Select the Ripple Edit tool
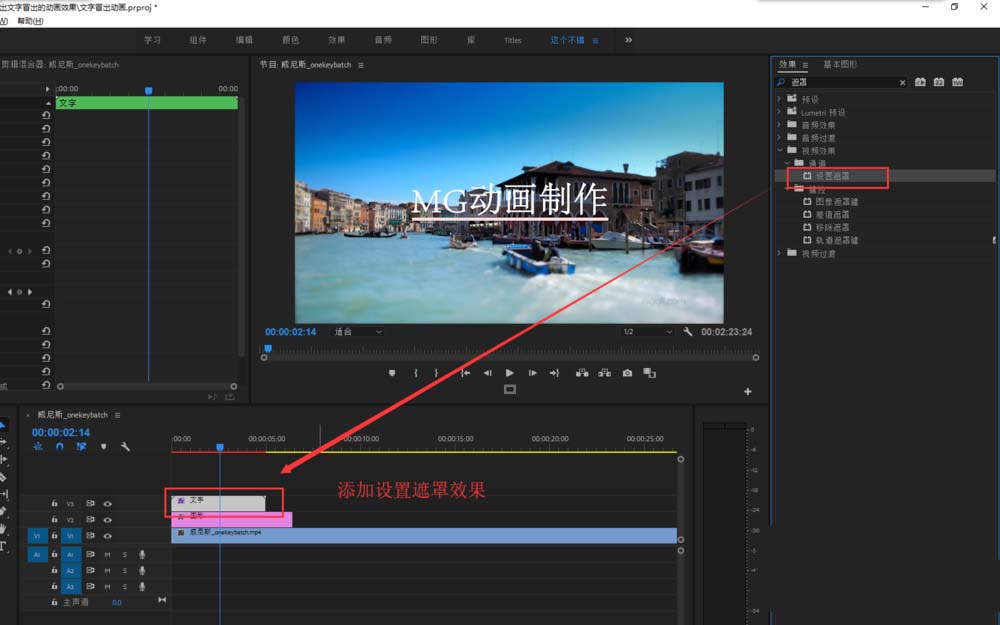This screenshot has width=1000, height=625. point(3,459)
